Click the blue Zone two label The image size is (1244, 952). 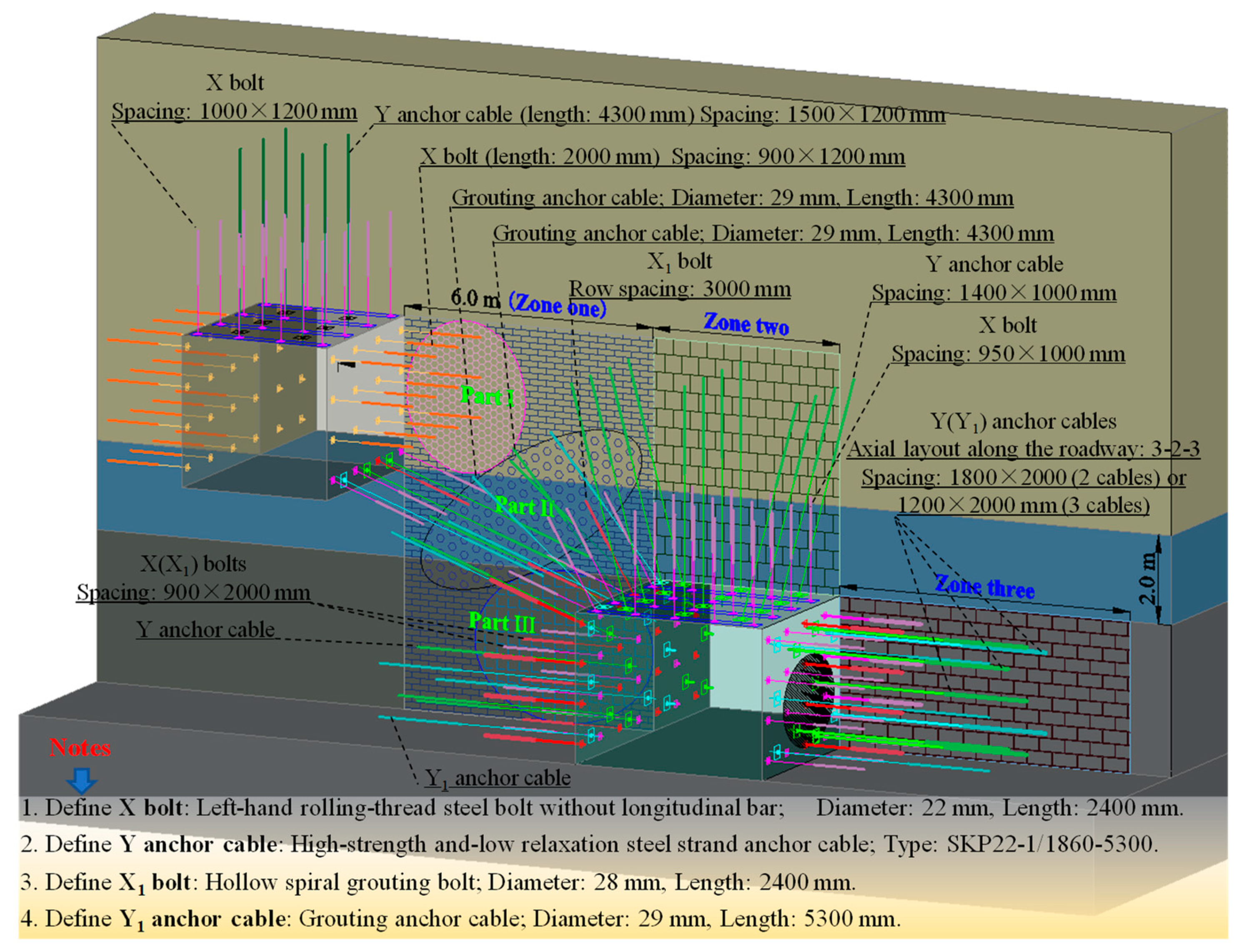click(746, 324)
